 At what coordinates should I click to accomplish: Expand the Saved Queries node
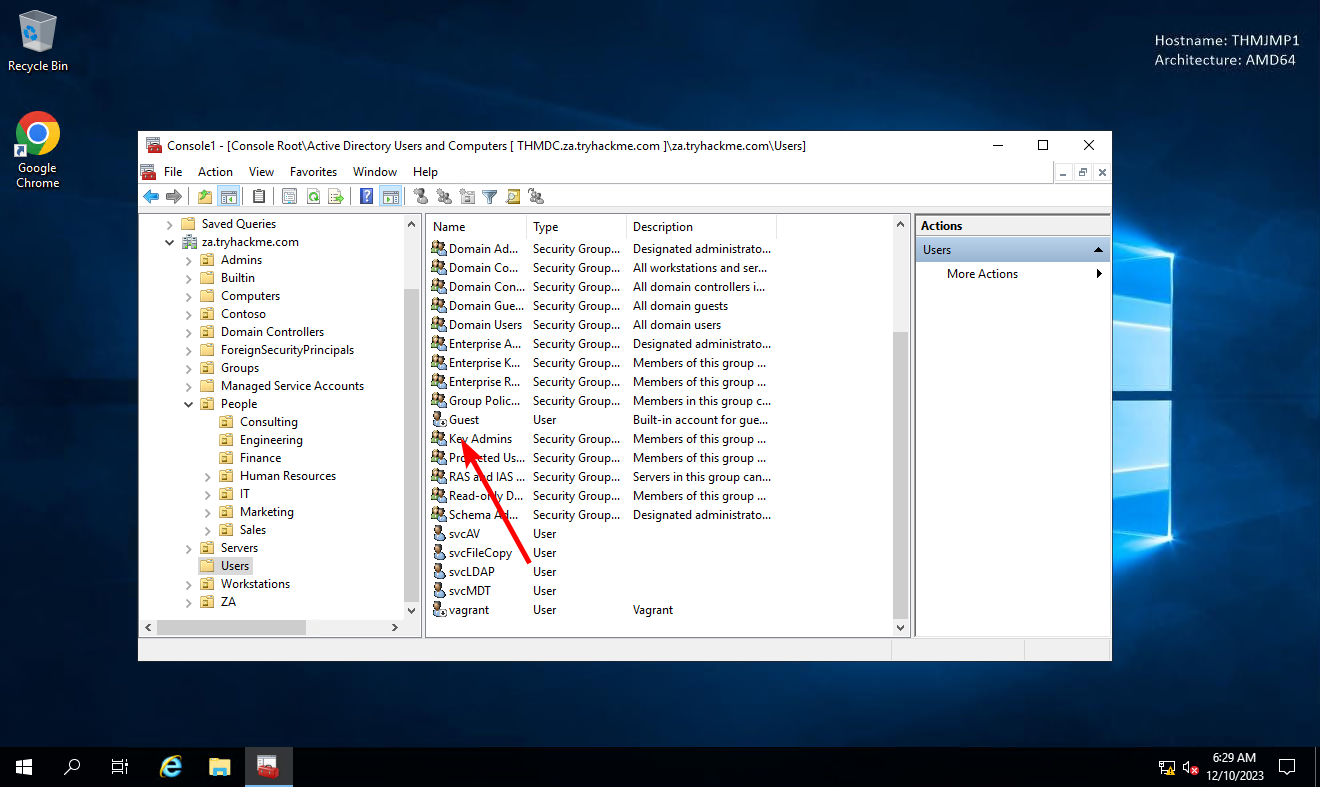pyautogui.click(x=169, y=224)
